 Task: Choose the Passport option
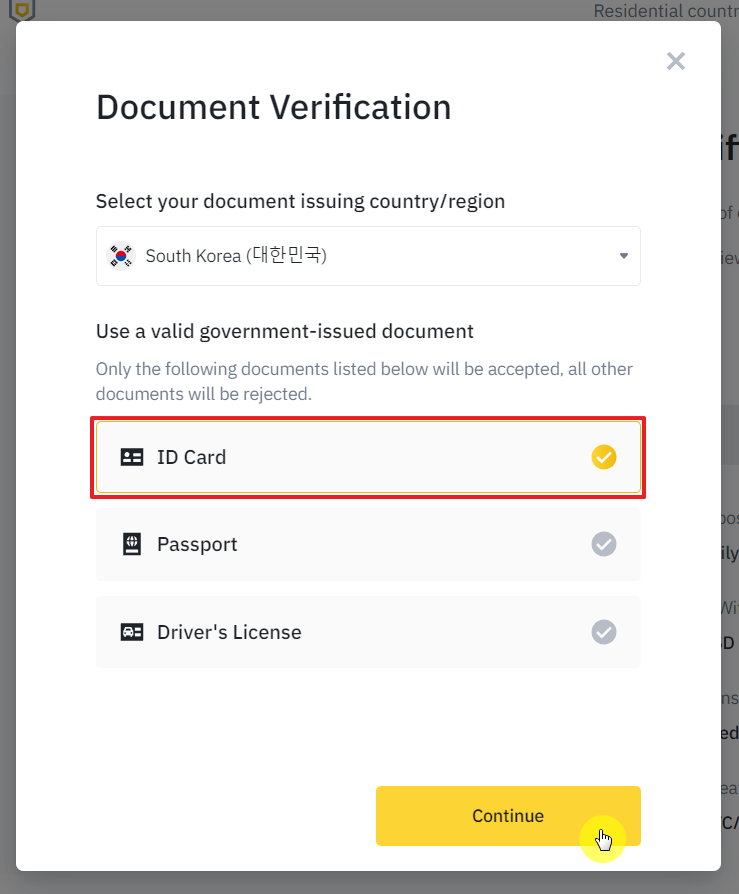[x=368, y=544]
